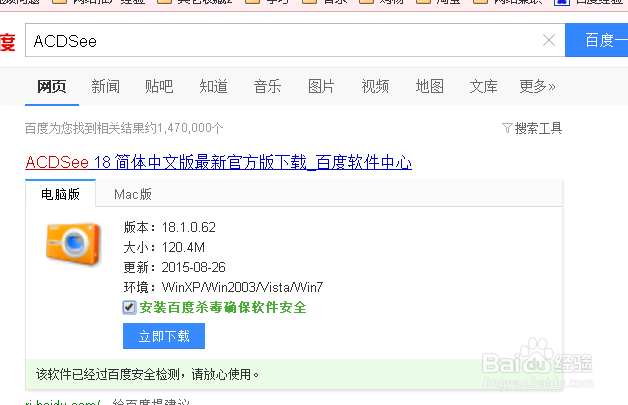Screen dimensions: 628x405
Task: Select the 音乐 tab
Action: pyautogui.click(x=267, y=86)
